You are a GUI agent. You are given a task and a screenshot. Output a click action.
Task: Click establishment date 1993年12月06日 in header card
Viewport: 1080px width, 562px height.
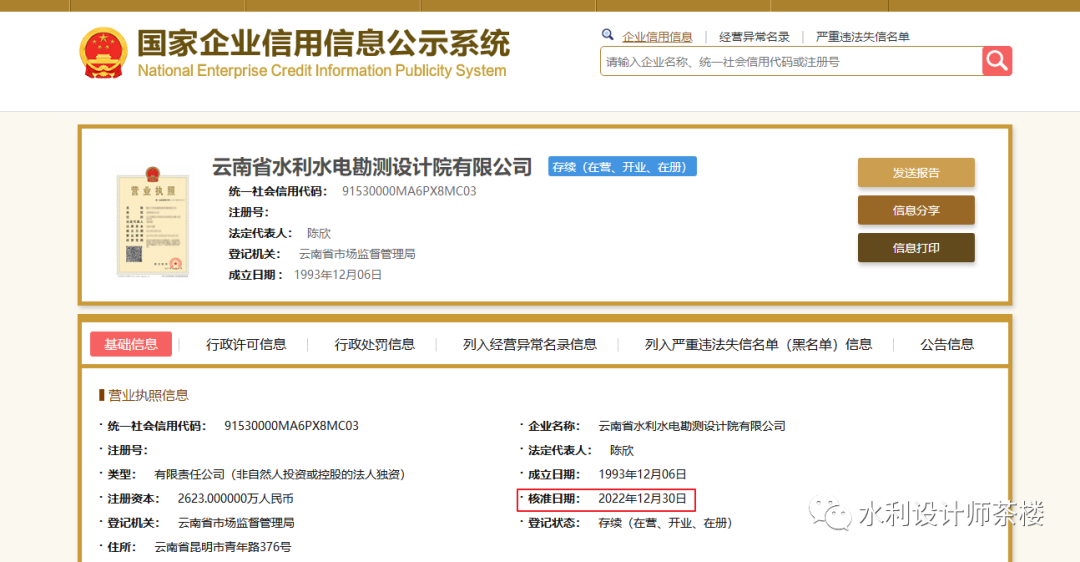point(338,275)
